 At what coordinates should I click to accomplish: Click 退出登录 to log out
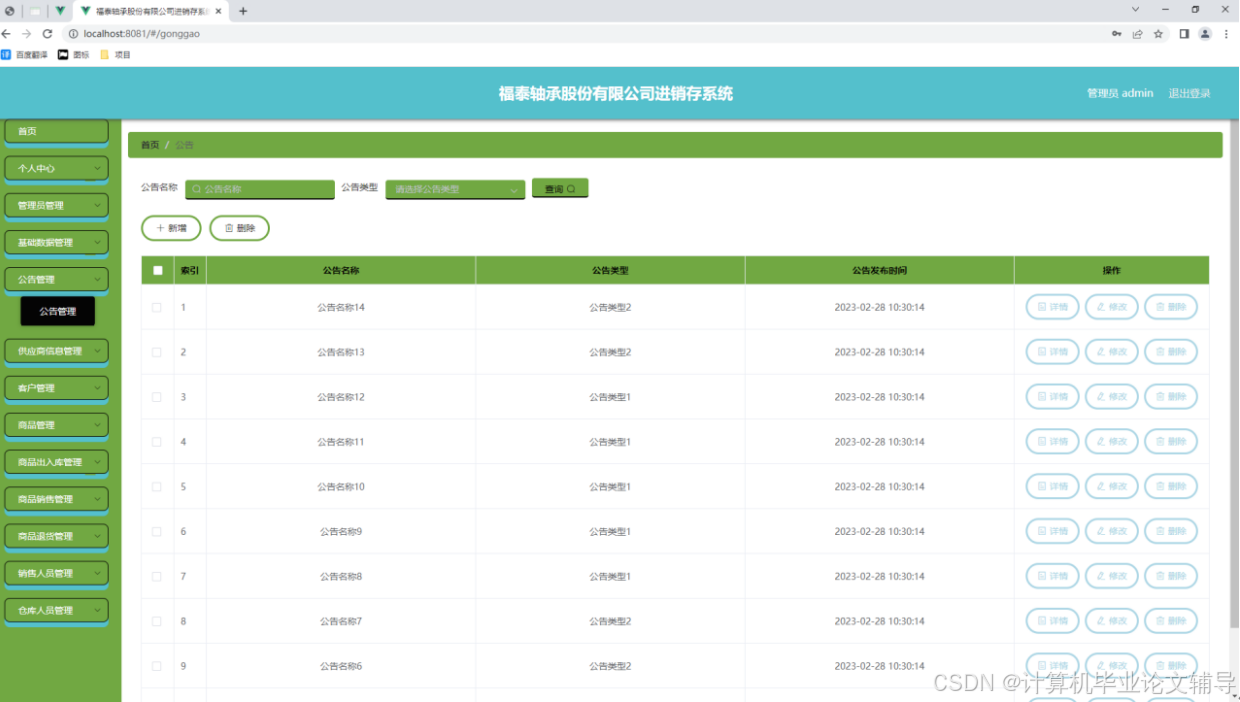tap(1189, 93)
